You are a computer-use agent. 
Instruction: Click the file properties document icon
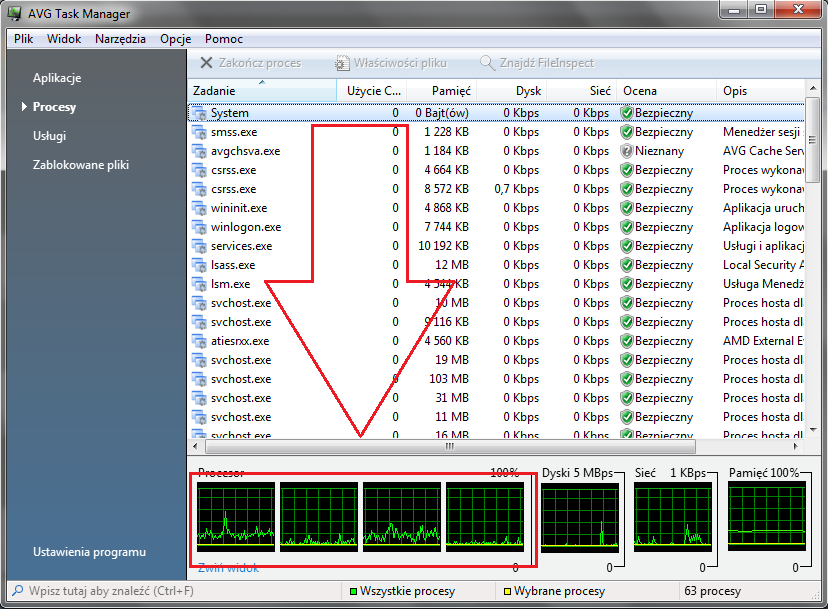click(342, 63)
